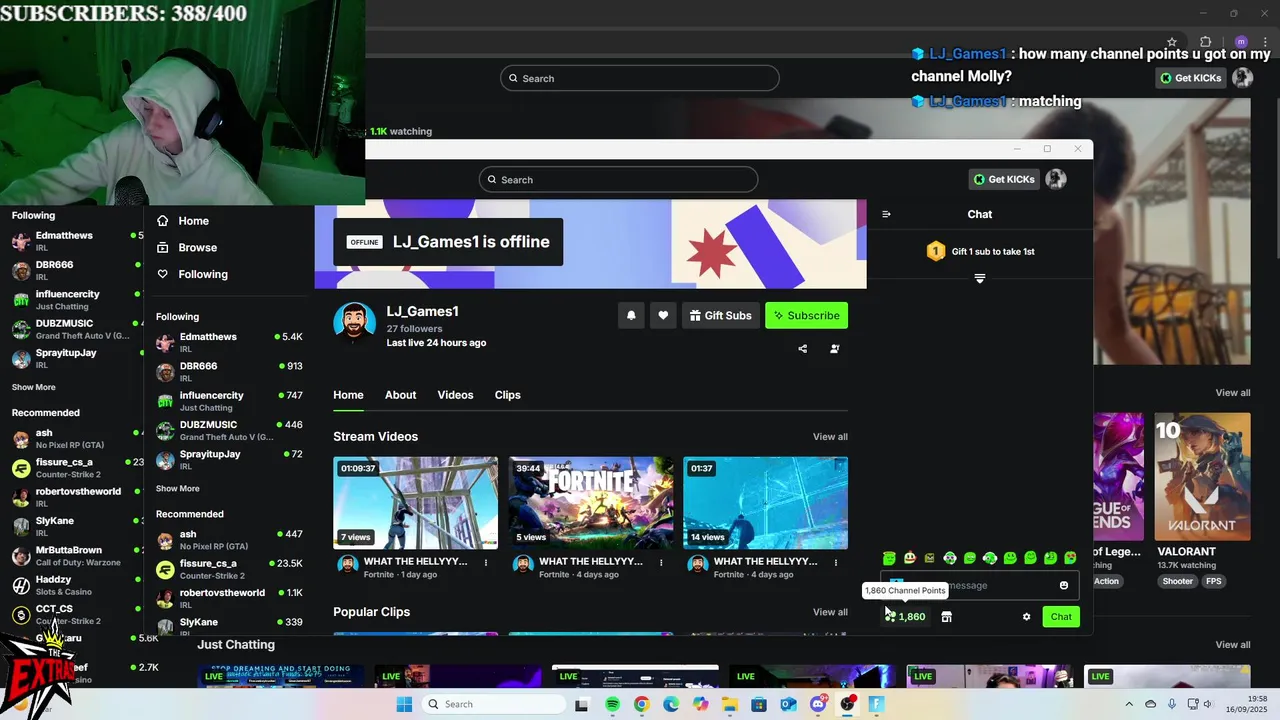Image resolution: width=1280 pixels, height=720 pixels.
Task: View all categories in background window
Action: (x=1233, y=393)
